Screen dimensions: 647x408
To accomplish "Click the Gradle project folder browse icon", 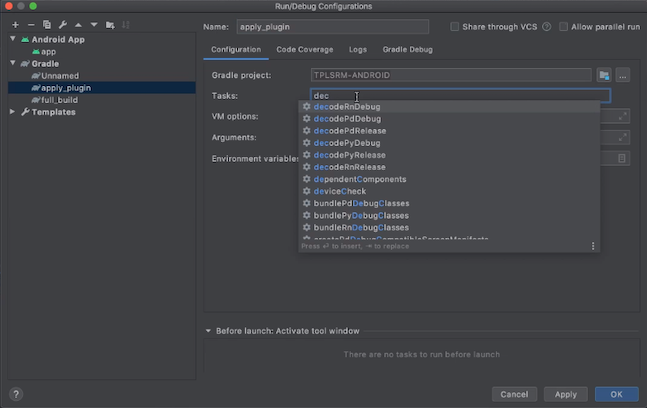I will tap(604, 75).
